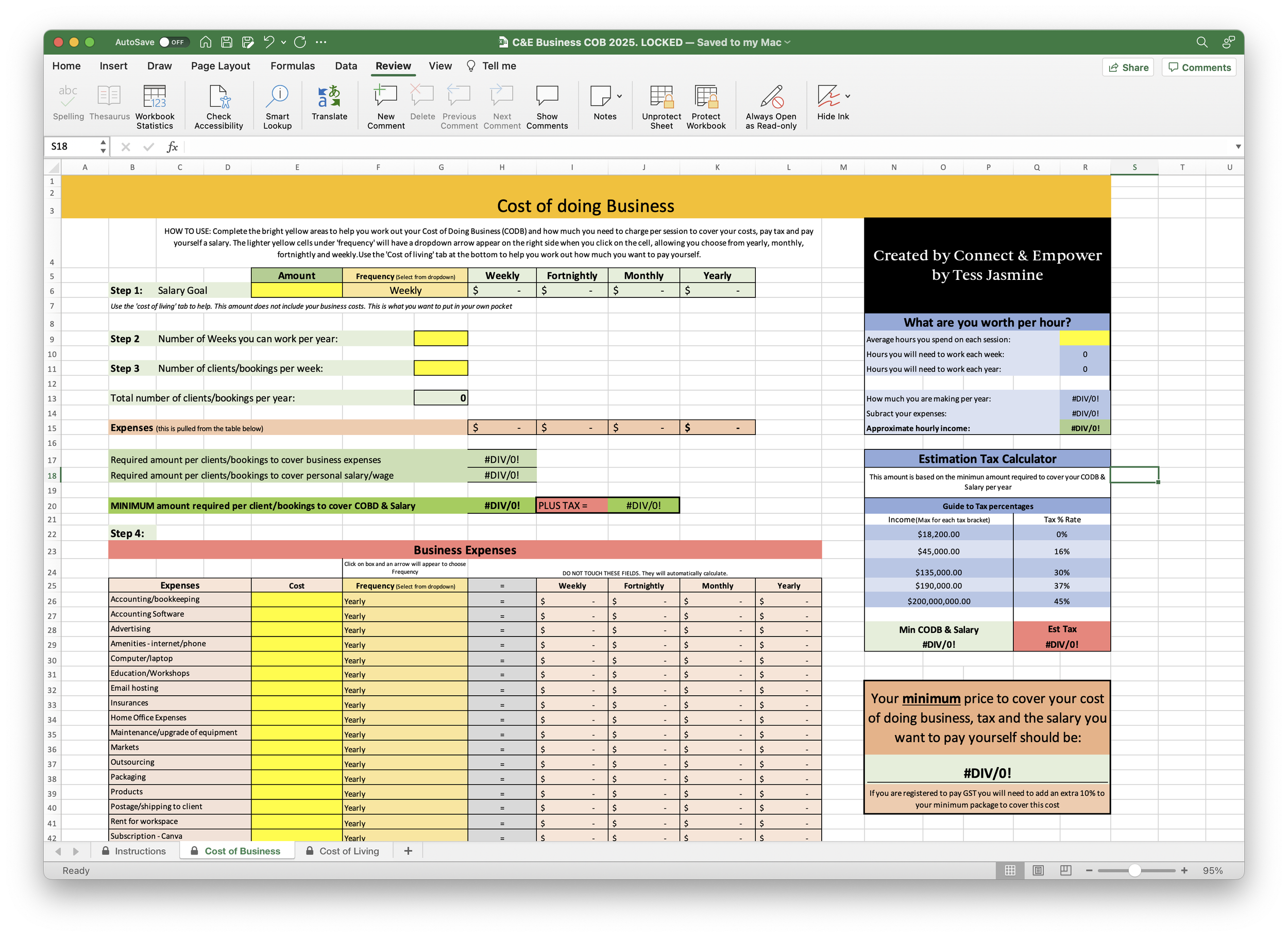The width and height of the screenshot is (1288, 937).
Task: Expand the Undo history dropdown
Action: point(283,42)
